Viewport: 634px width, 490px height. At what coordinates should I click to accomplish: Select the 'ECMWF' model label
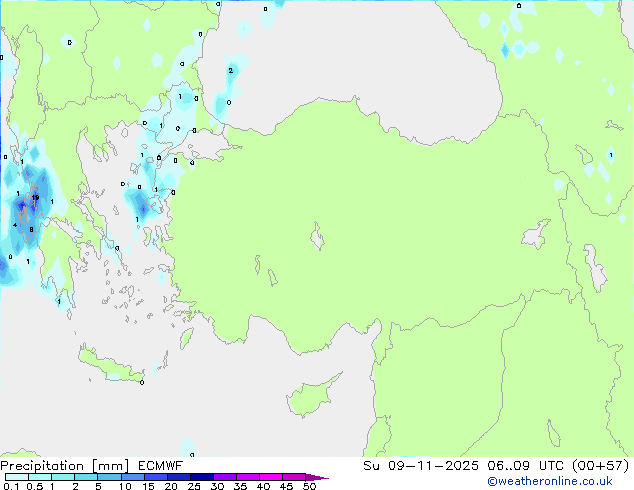pyautogui.click(x=160, y=466)
